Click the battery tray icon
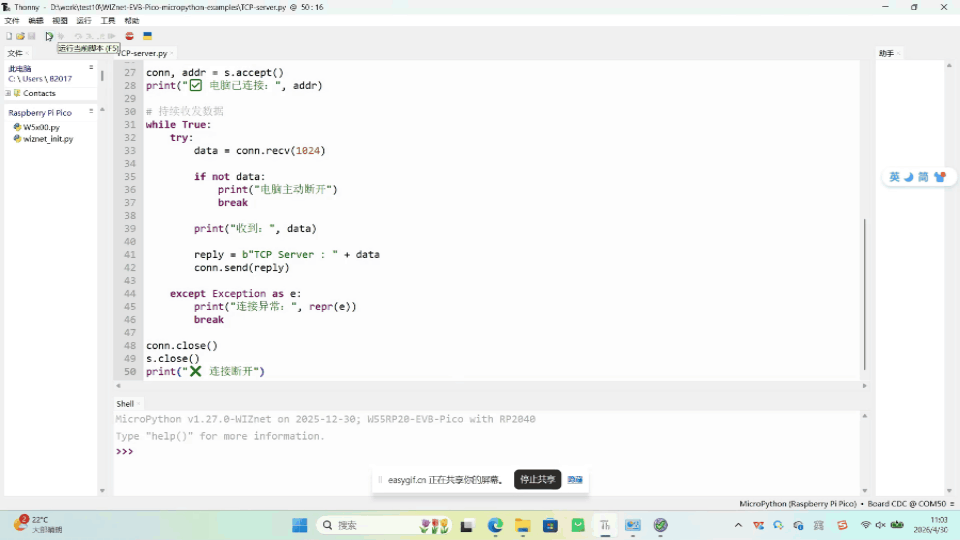This screenshot has height=540, width=960. pos(897,525)
